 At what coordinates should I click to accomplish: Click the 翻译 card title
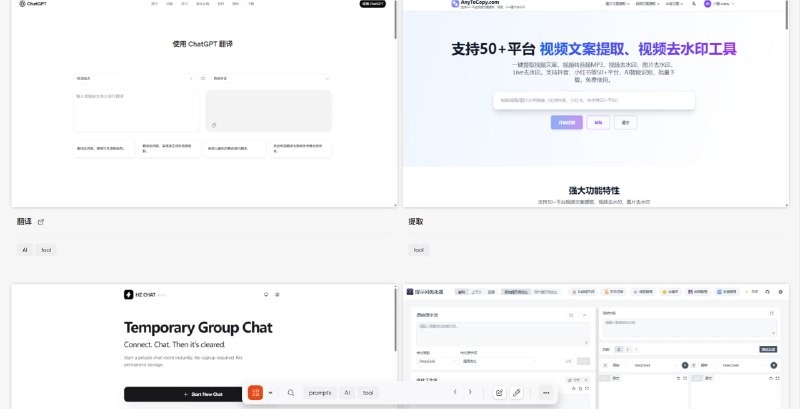pyautogui.click(x=24, y=222)
